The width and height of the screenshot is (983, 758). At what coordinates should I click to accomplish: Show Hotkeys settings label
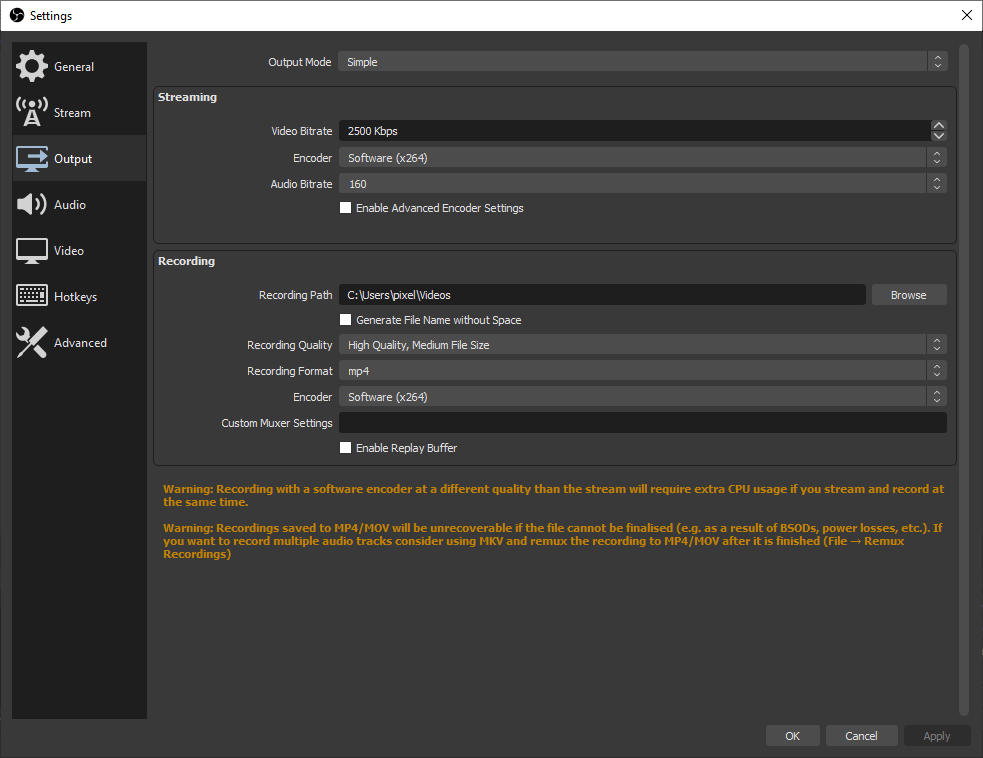[x=75, y=297]
